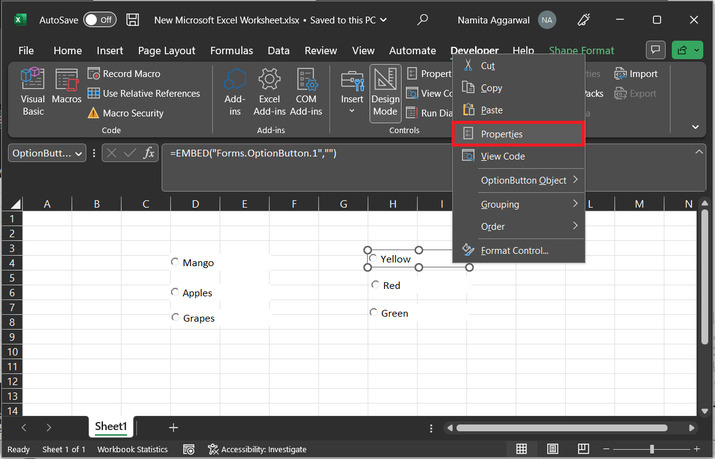715x459 pixels.
Task: Toggle Design Mode in Controls
Action: [385, 91]
